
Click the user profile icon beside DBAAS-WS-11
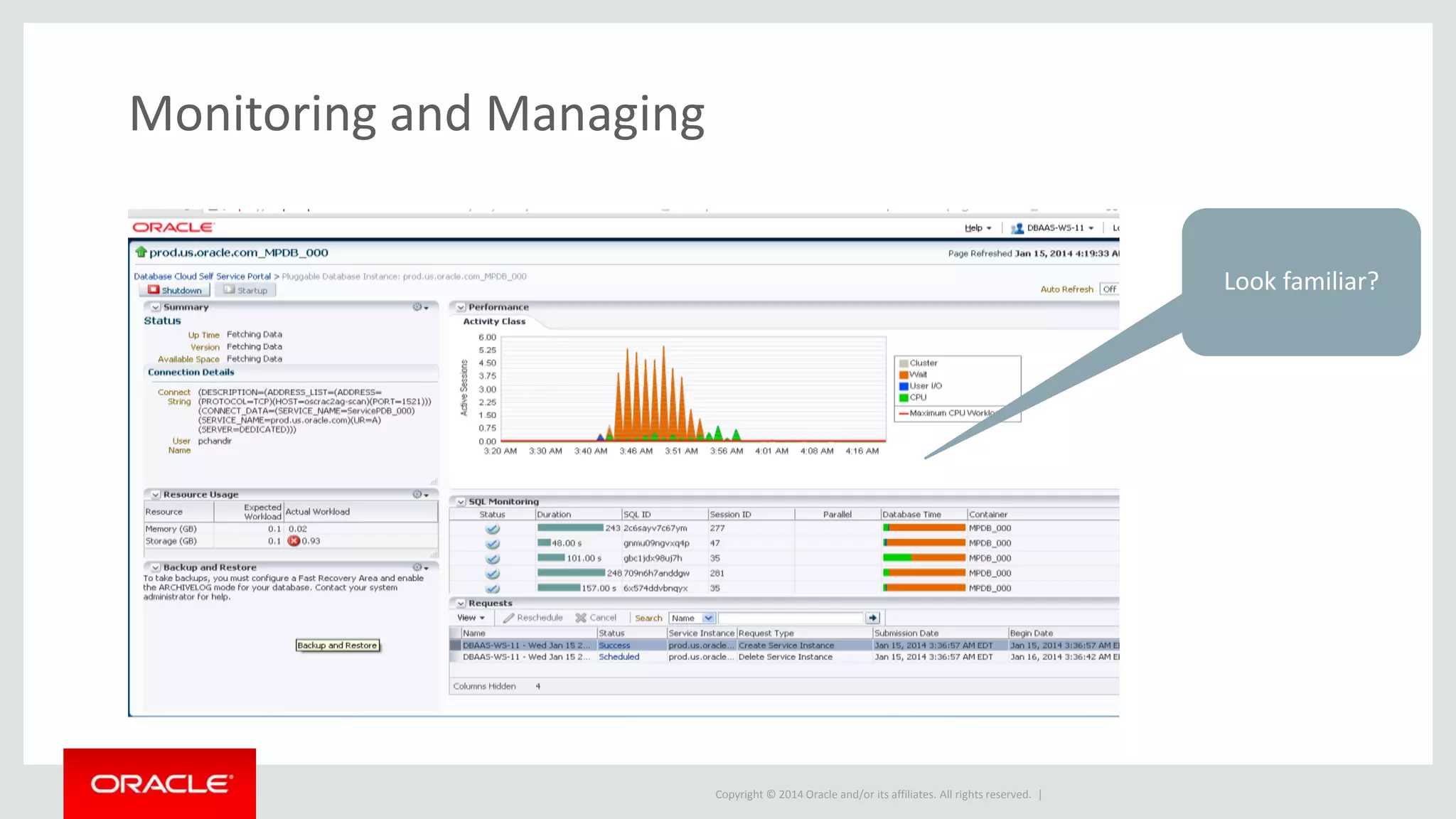click(x=1017, y=228)
